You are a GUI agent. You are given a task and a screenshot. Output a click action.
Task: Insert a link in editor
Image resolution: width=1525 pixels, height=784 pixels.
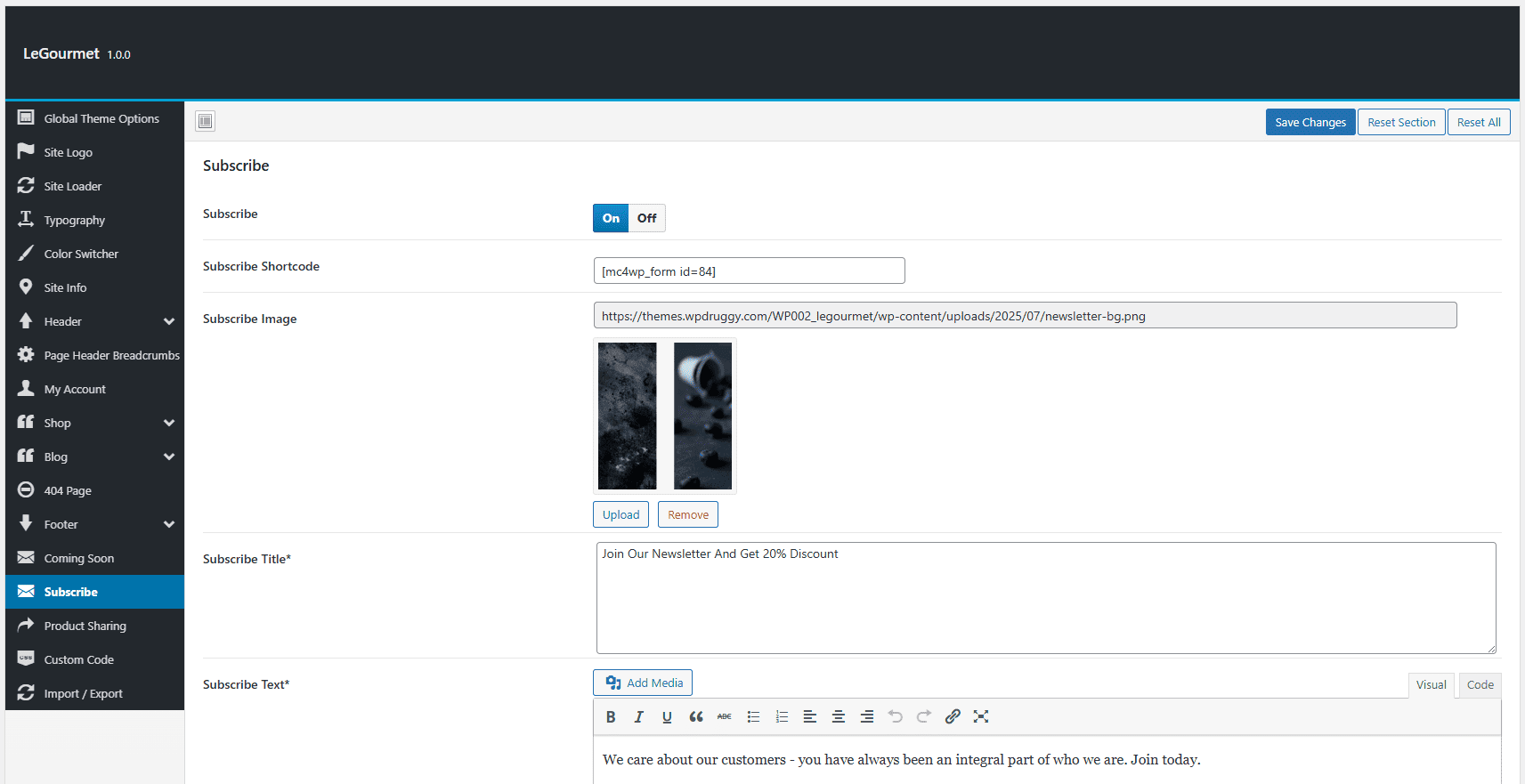(953, 716)
